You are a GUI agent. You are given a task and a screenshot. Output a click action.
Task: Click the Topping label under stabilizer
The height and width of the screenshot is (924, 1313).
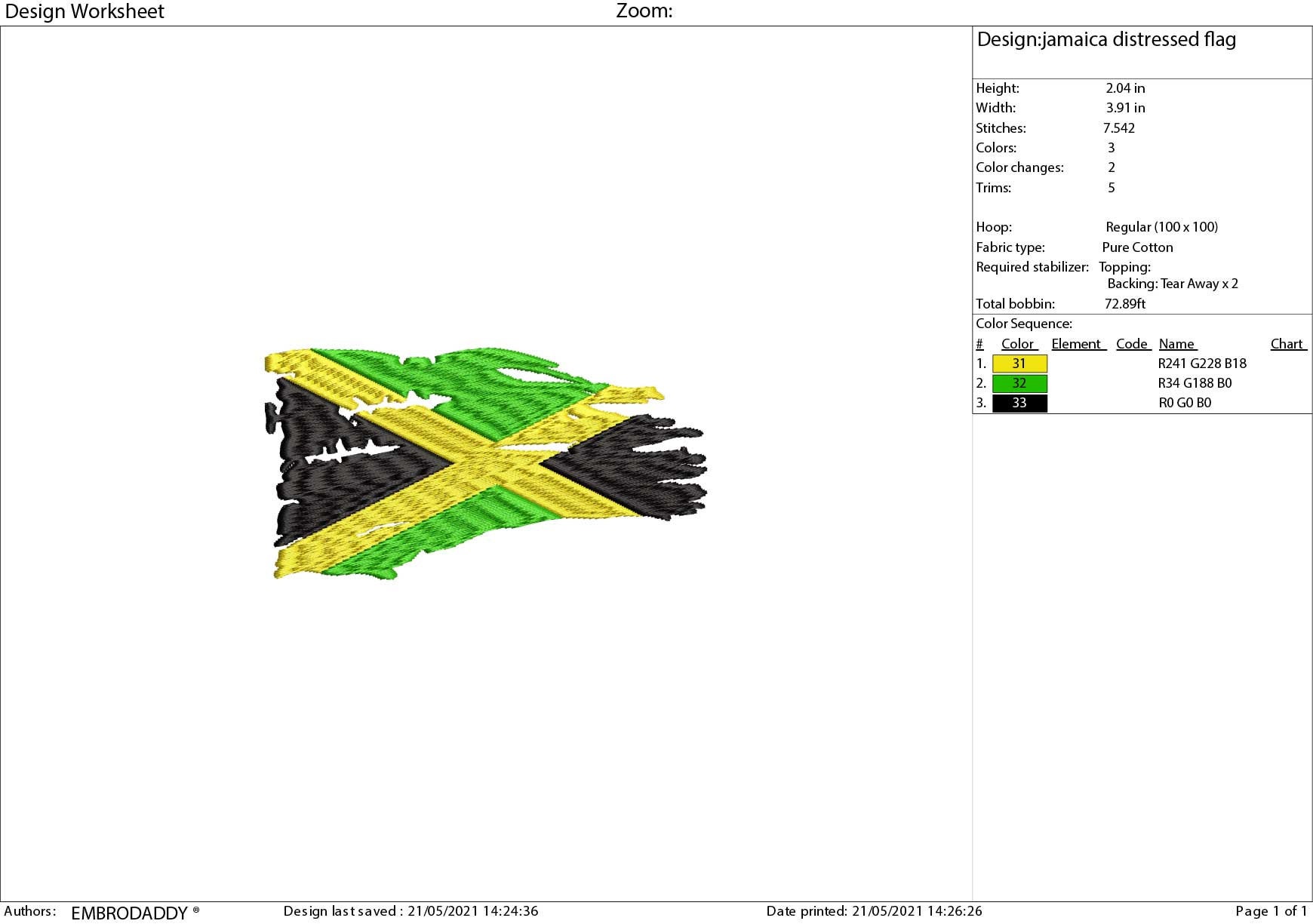coord(1124,267)
